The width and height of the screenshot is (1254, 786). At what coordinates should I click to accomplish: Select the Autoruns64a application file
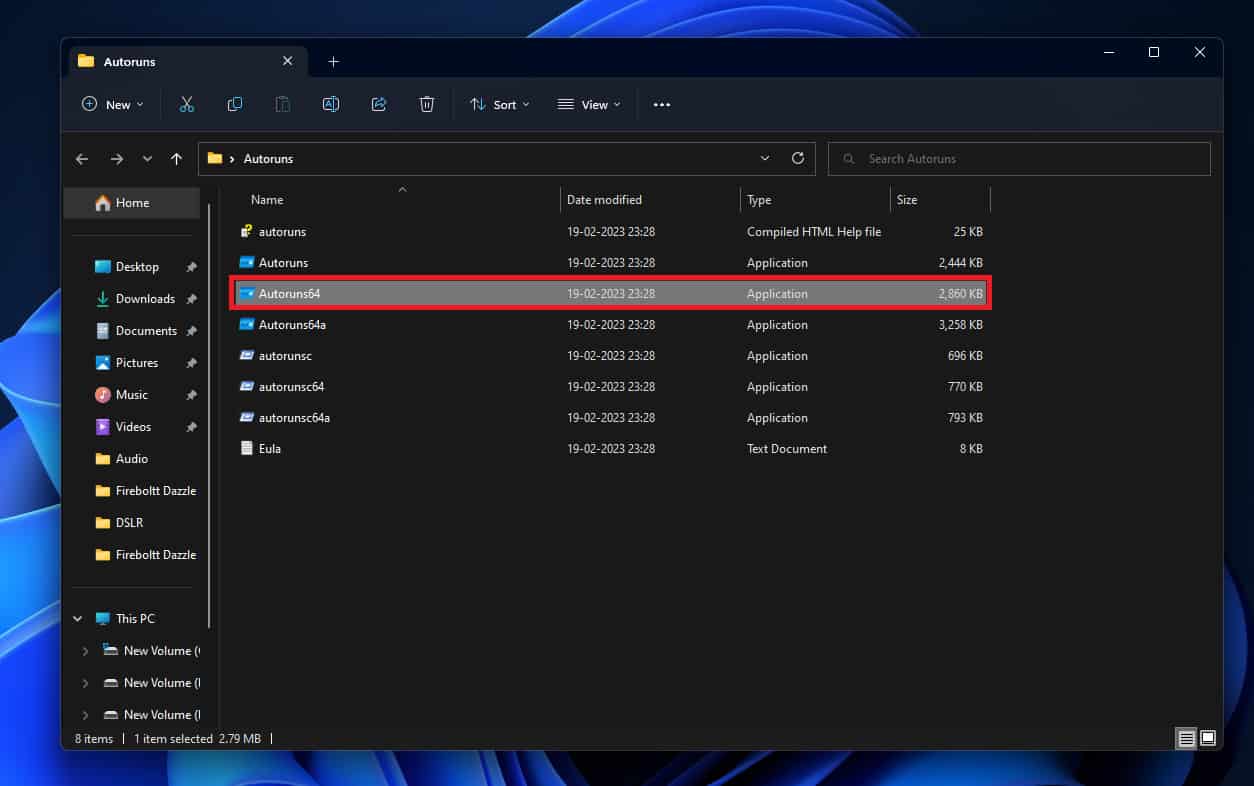(x=292, y=325)
